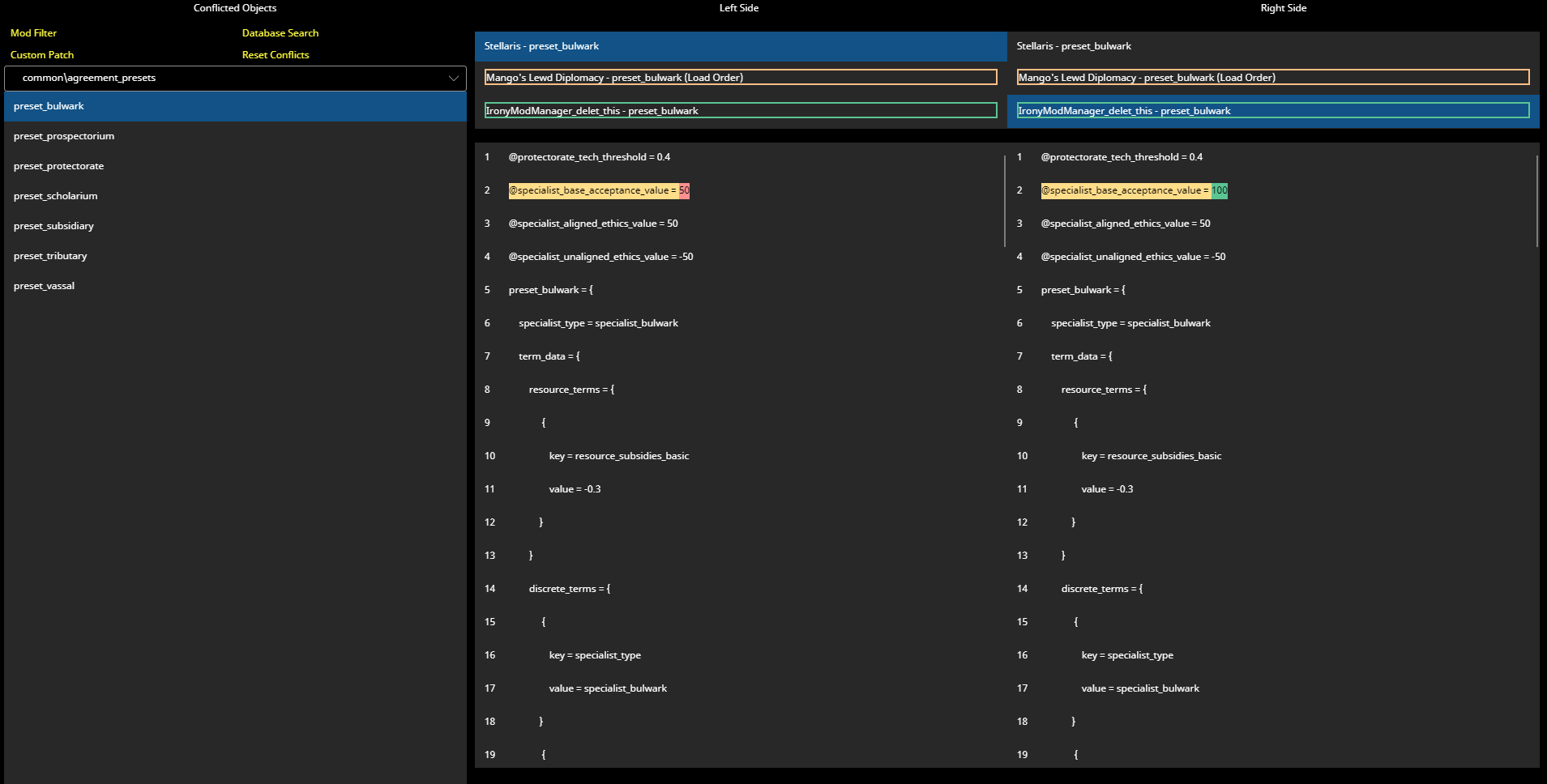Click the Left Side header label
Screen dimensions: 1547x784
coord(739,8)
